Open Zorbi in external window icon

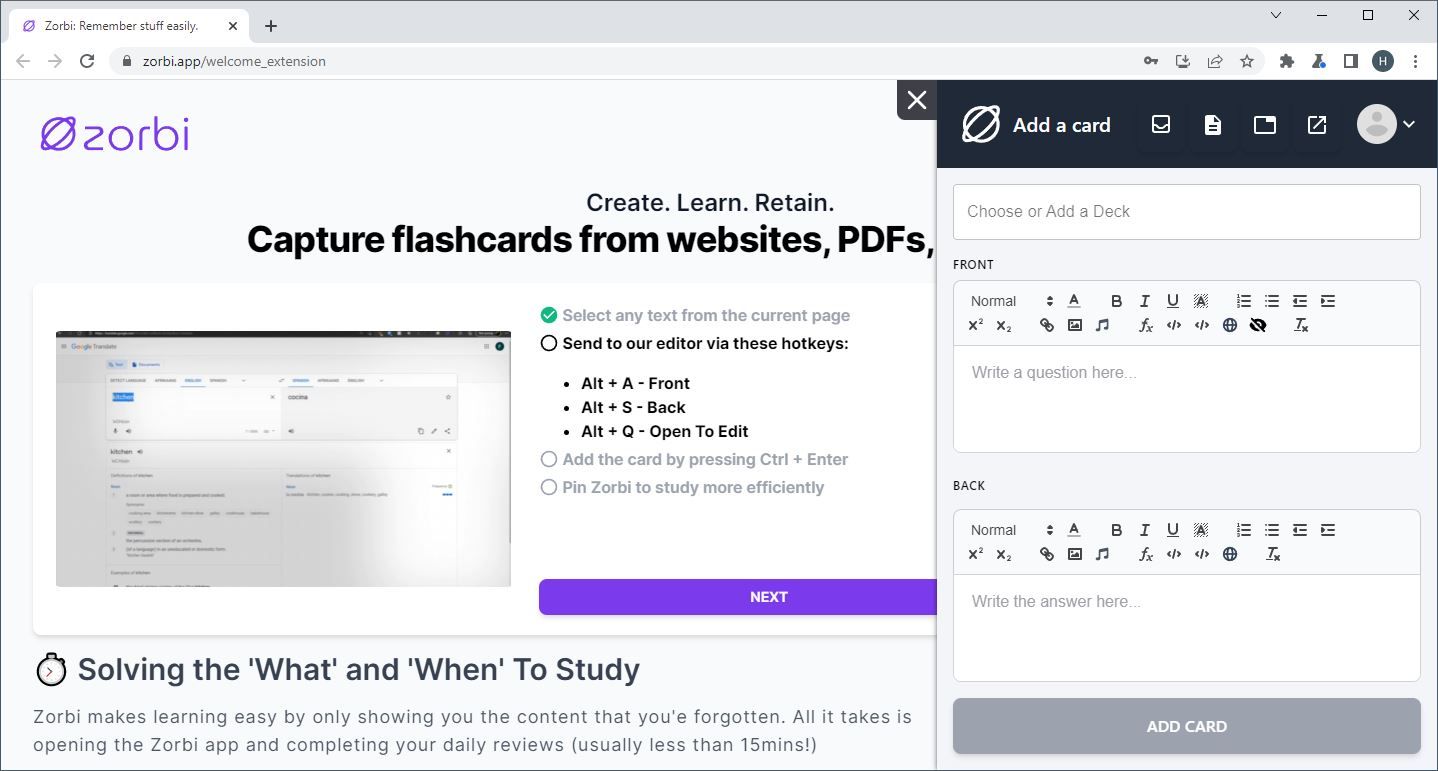(1317, 125)
